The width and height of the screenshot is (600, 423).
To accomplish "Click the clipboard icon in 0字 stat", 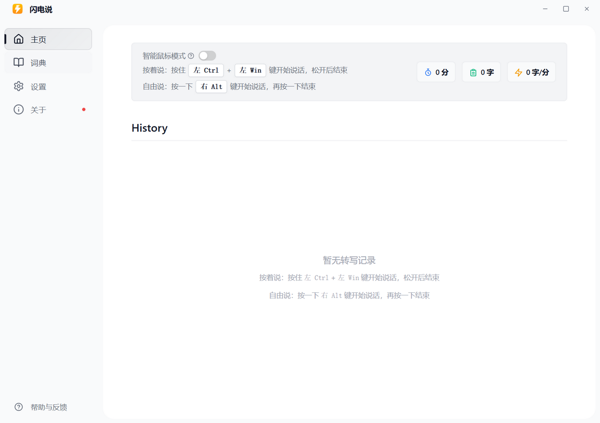I will coord(473,72).
